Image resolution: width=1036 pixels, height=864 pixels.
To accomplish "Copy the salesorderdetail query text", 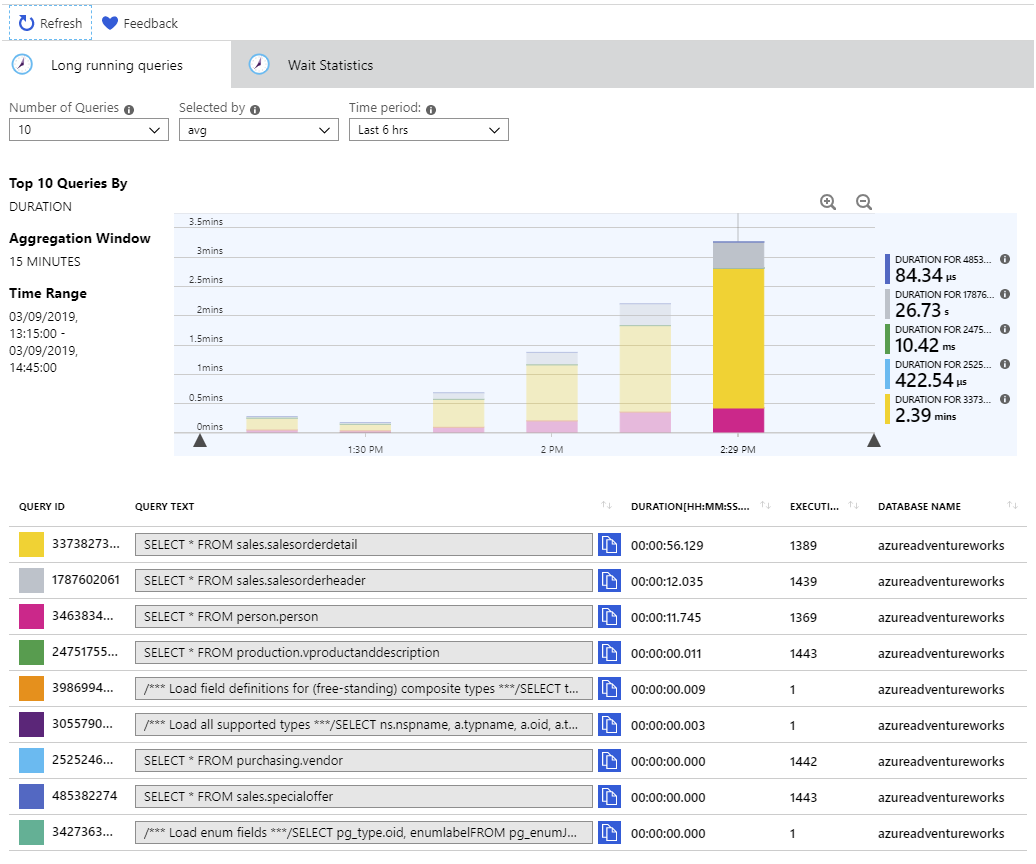I will [x=609, y=545].
